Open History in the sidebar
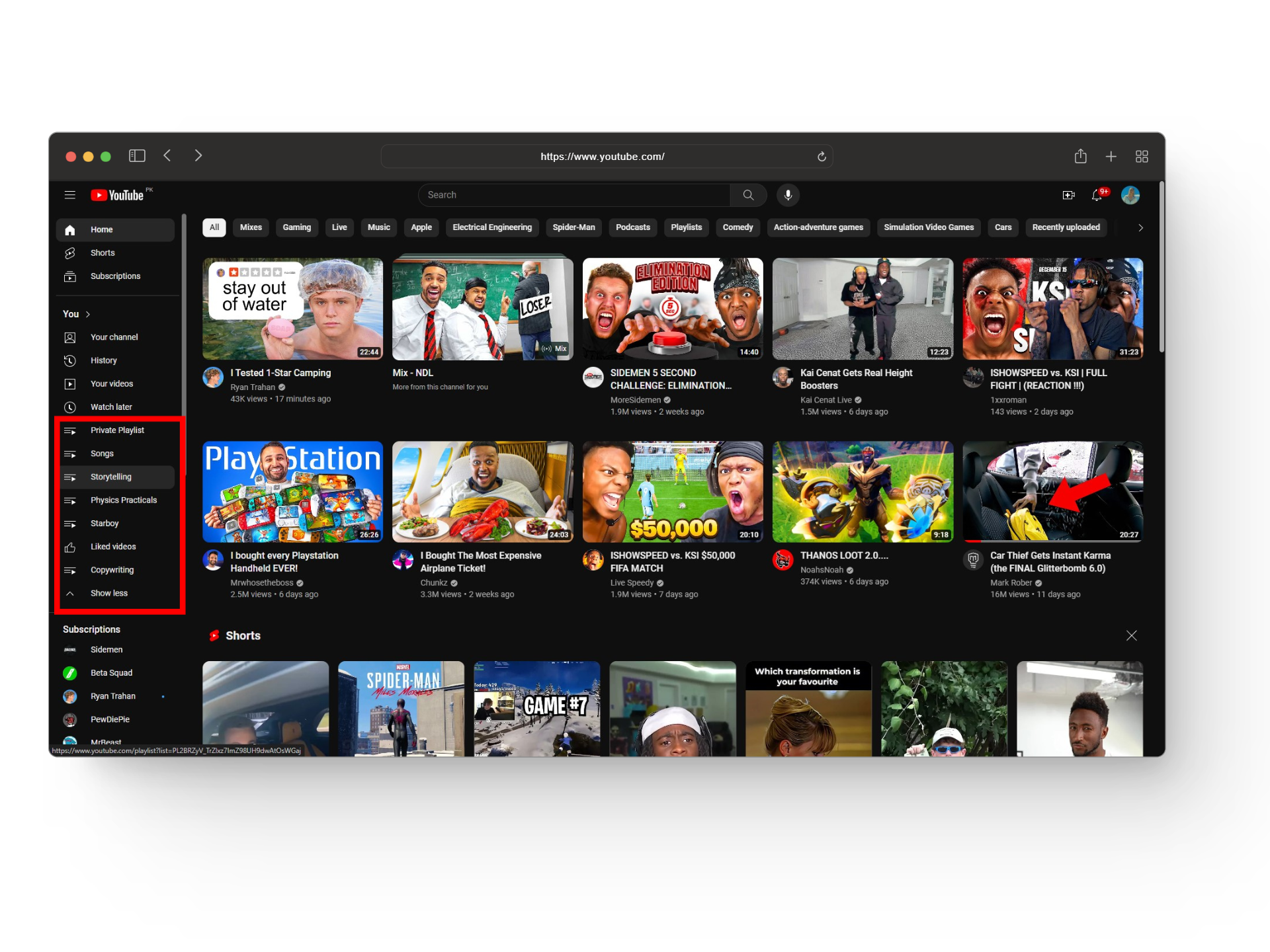 click(x=103, y=360)
